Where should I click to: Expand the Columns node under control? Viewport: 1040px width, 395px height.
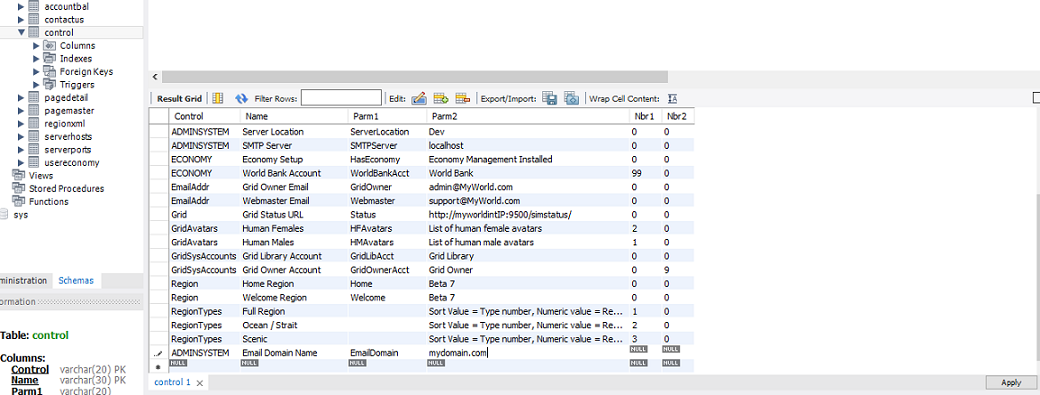36,46
